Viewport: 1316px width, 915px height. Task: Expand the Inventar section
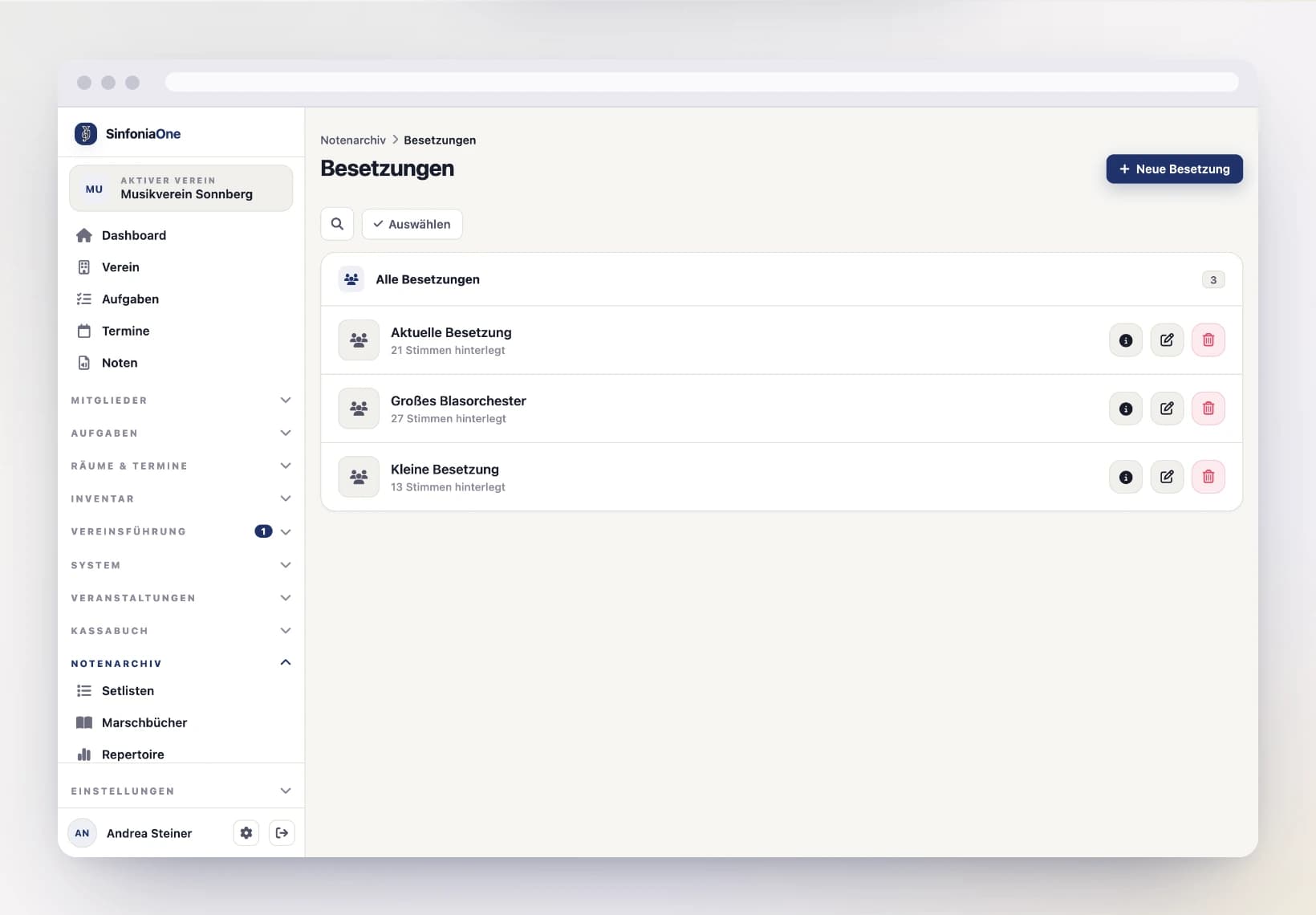tap(181, 499)
